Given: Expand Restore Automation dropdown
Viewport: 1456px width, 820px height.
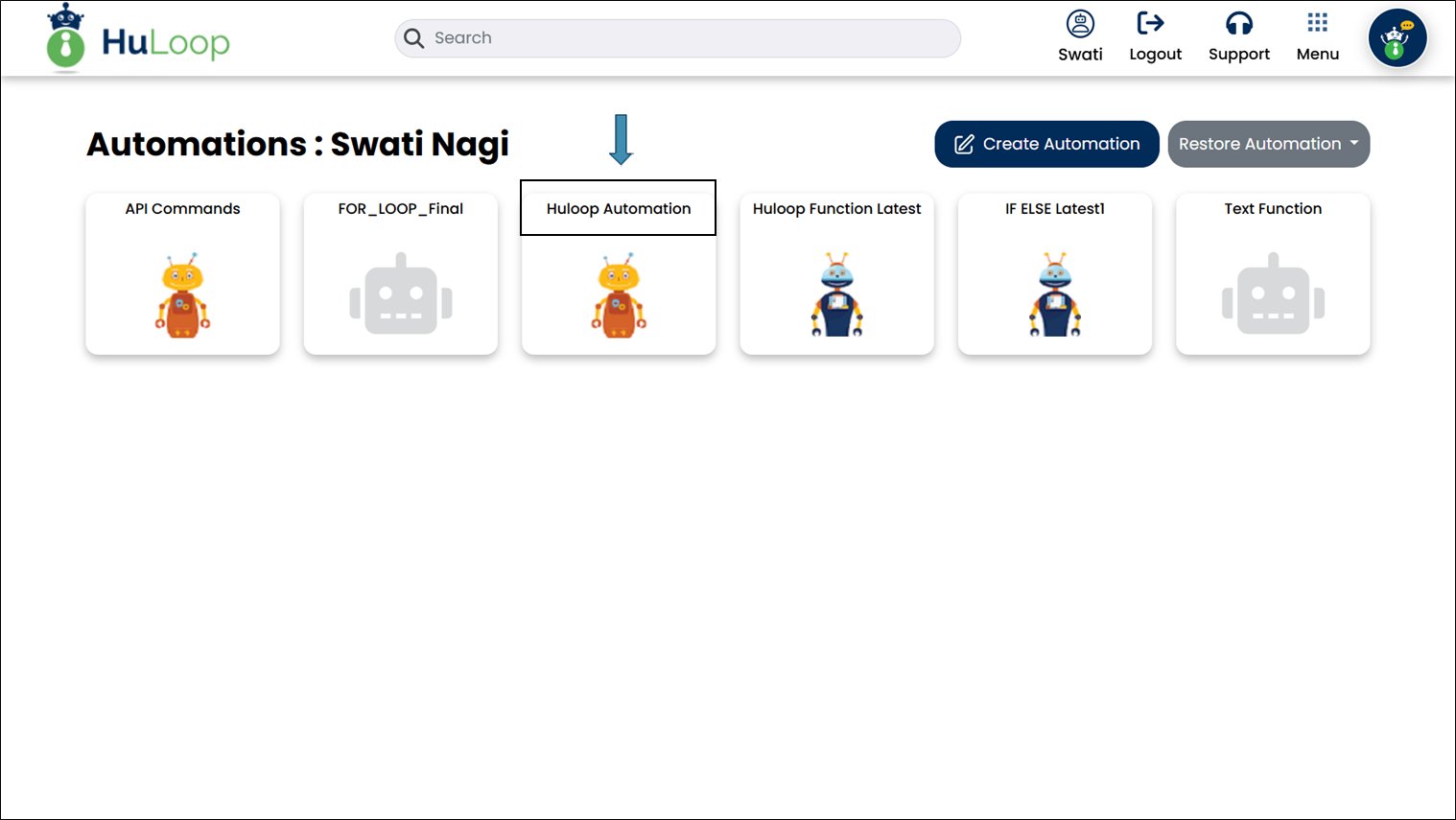Looking at the screenshot, I should (1268, 144).
